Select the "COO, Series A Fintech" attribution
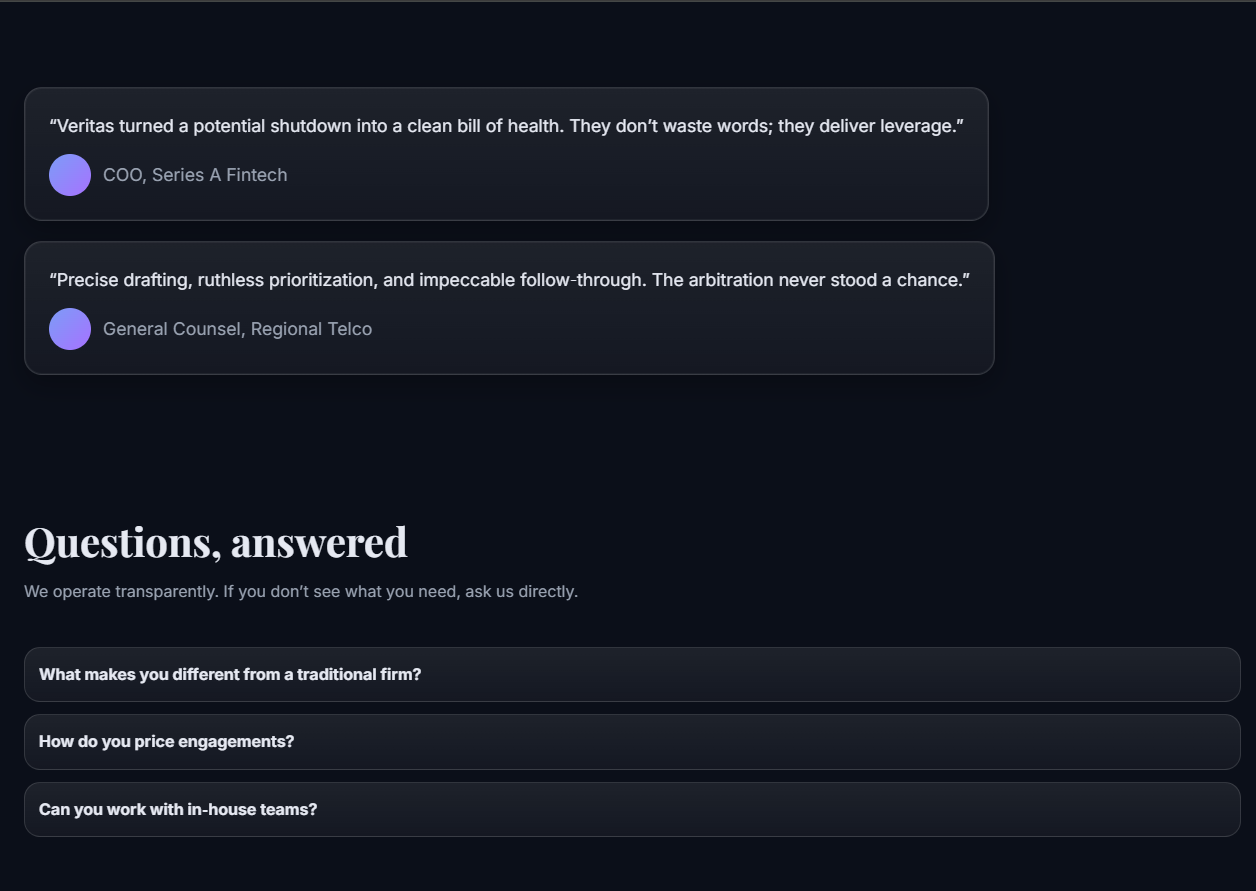 point(195,175)
